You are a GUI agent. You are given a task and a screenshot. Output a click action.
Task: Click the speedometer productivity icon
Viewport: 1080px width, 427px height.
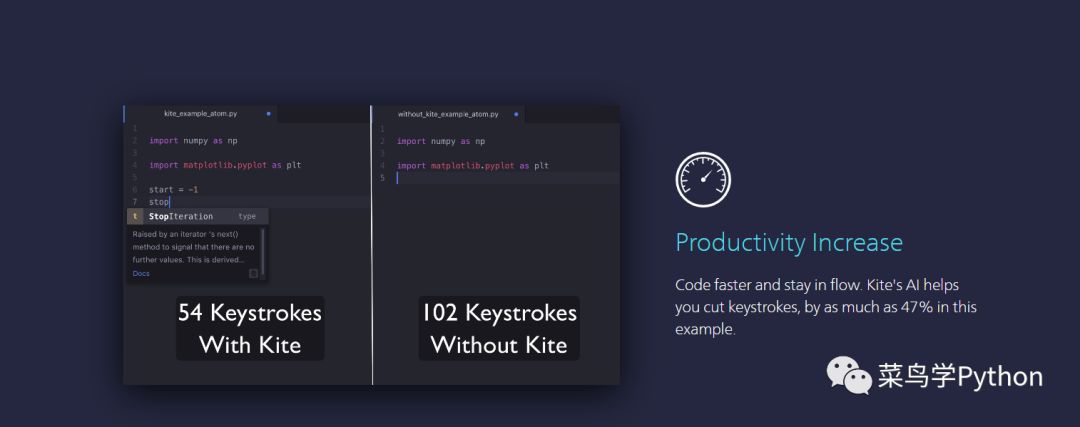[703, 179]
